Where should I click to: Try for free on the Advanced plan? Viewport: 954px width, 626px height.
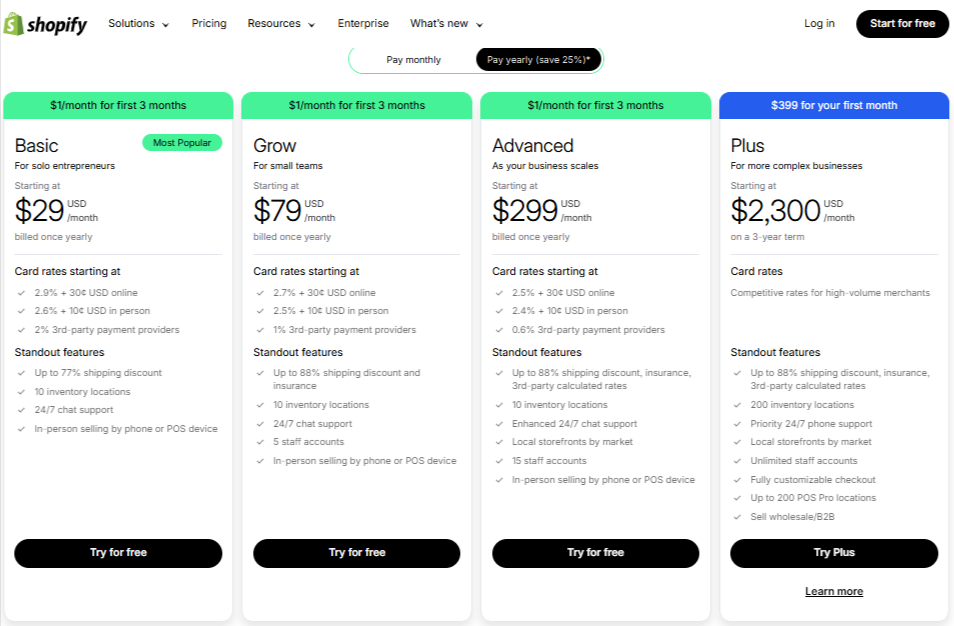[x=595, y=553]
